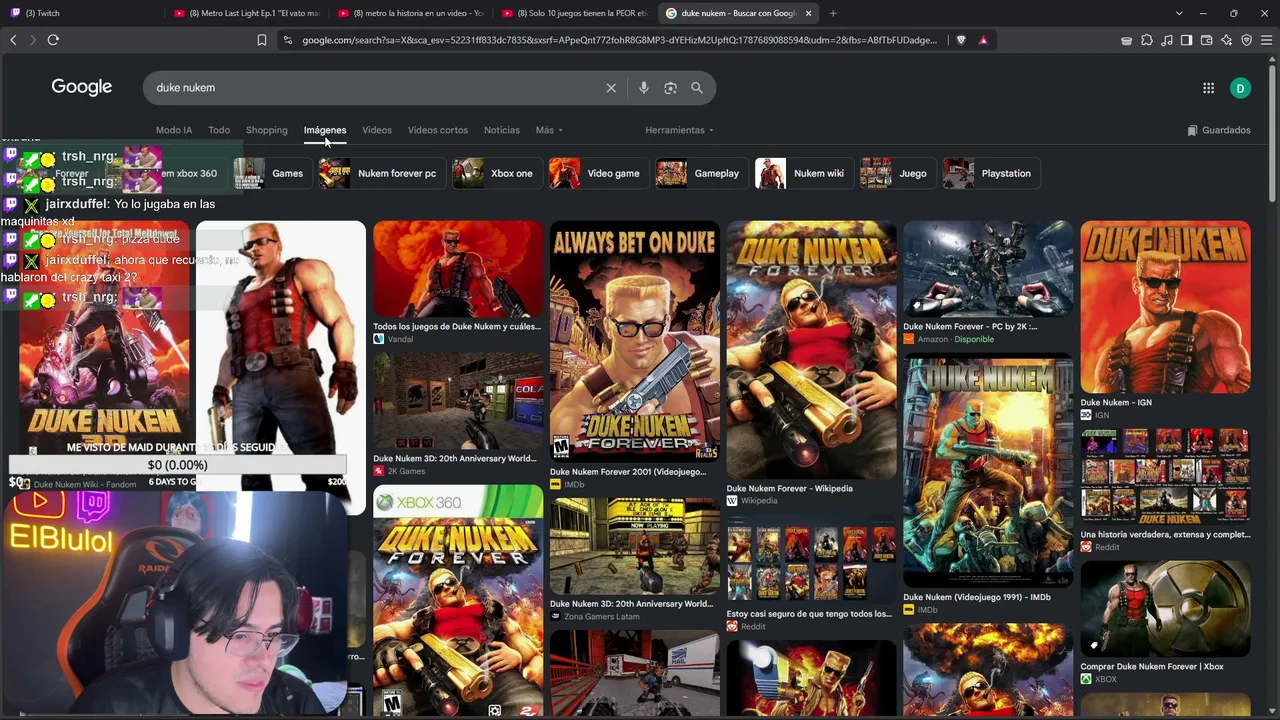This screenshot has height=720, width=1280.
Task: Select the Noticias results tab
Action: click(502, 130)
